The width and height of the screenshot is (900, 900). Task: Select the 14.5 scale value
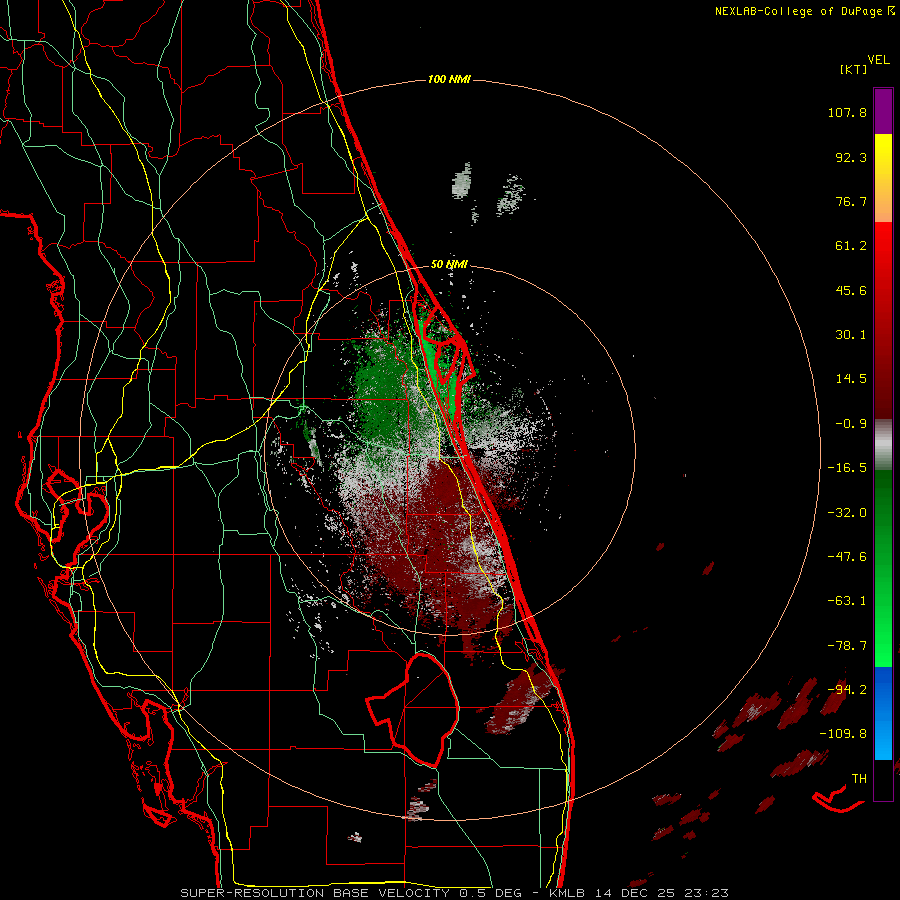coord(851,379)
